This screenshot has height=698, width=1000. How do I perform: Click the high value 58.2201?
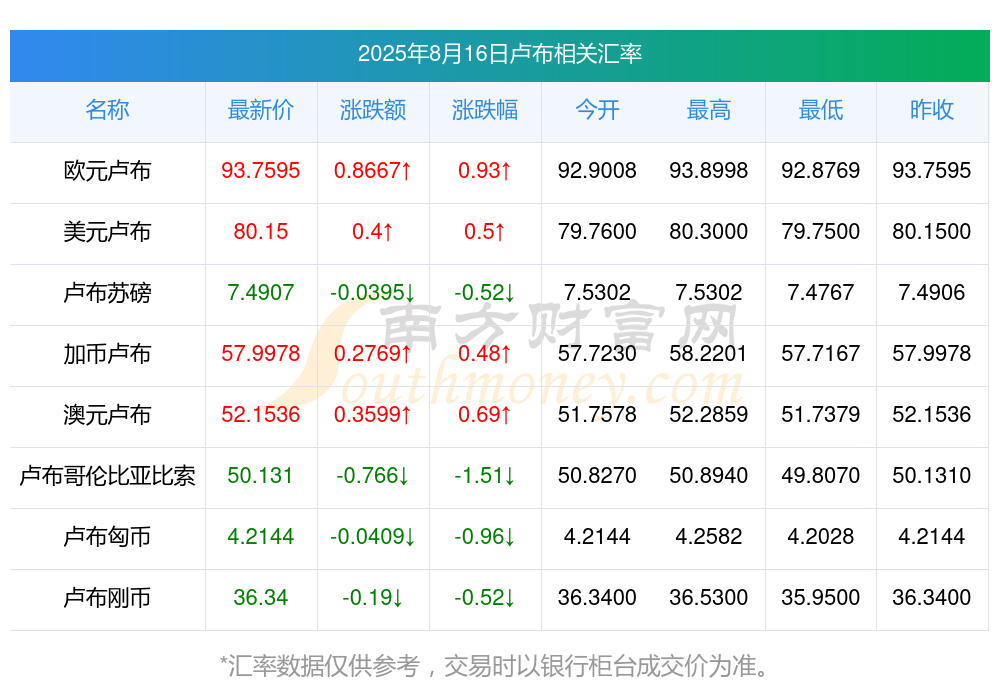coord(708,353)
